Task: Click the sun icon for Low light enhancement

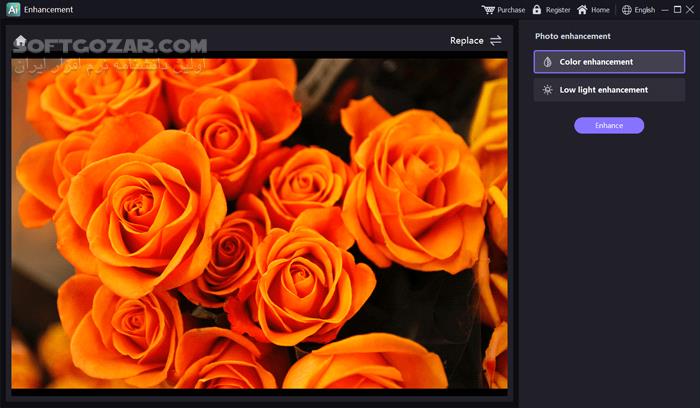Action: click(x=547, y=90)
